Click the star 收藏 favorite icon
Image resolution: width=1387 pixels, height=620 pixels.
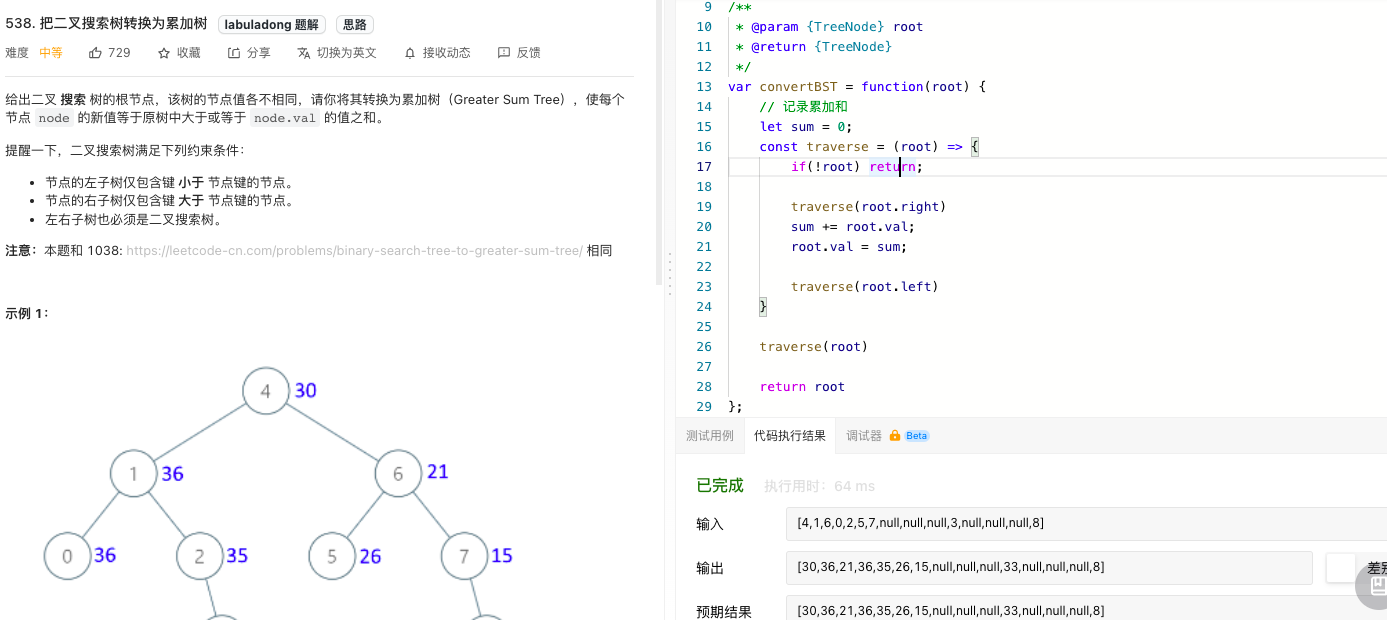[x=164, y=53]
